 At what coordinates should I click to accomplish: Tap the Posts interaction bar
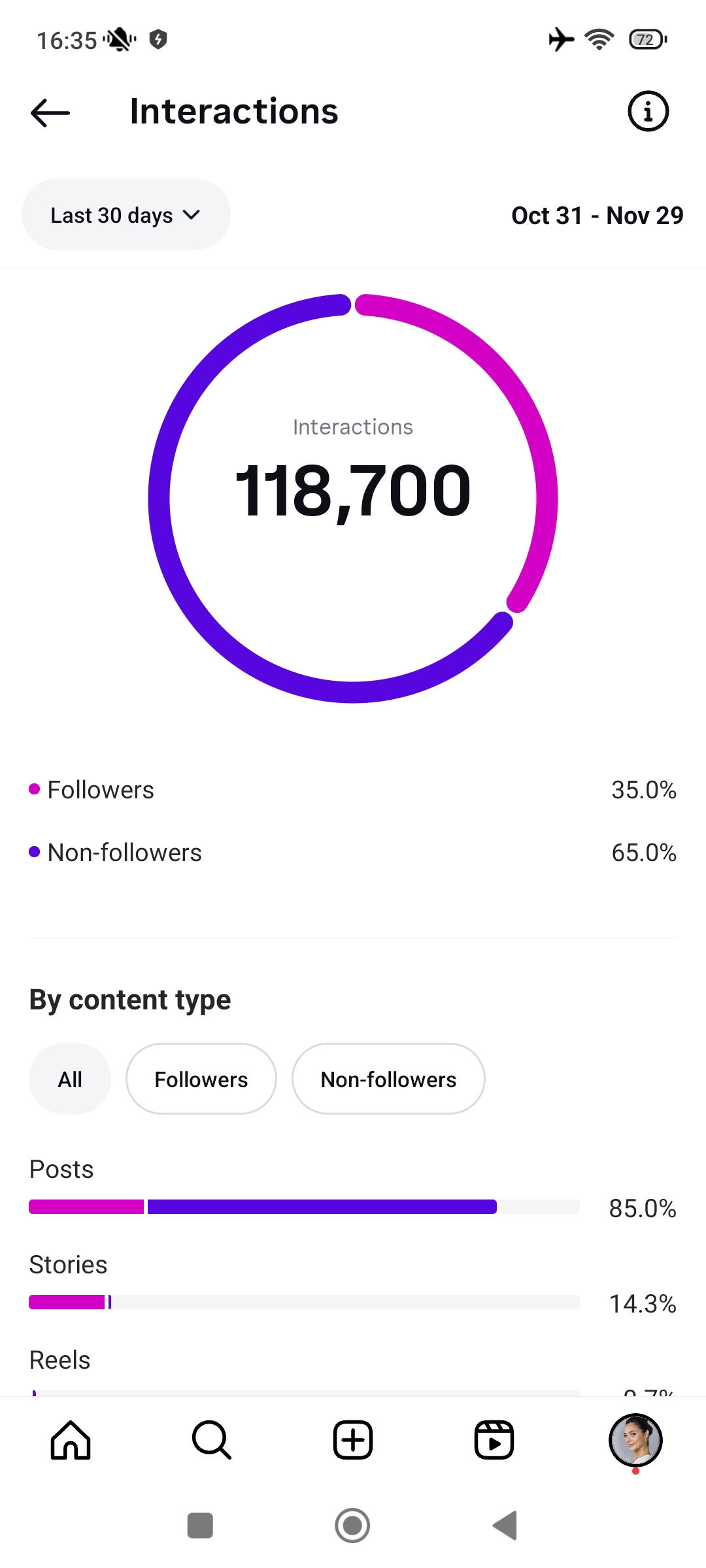click(x=304, y=1207)
